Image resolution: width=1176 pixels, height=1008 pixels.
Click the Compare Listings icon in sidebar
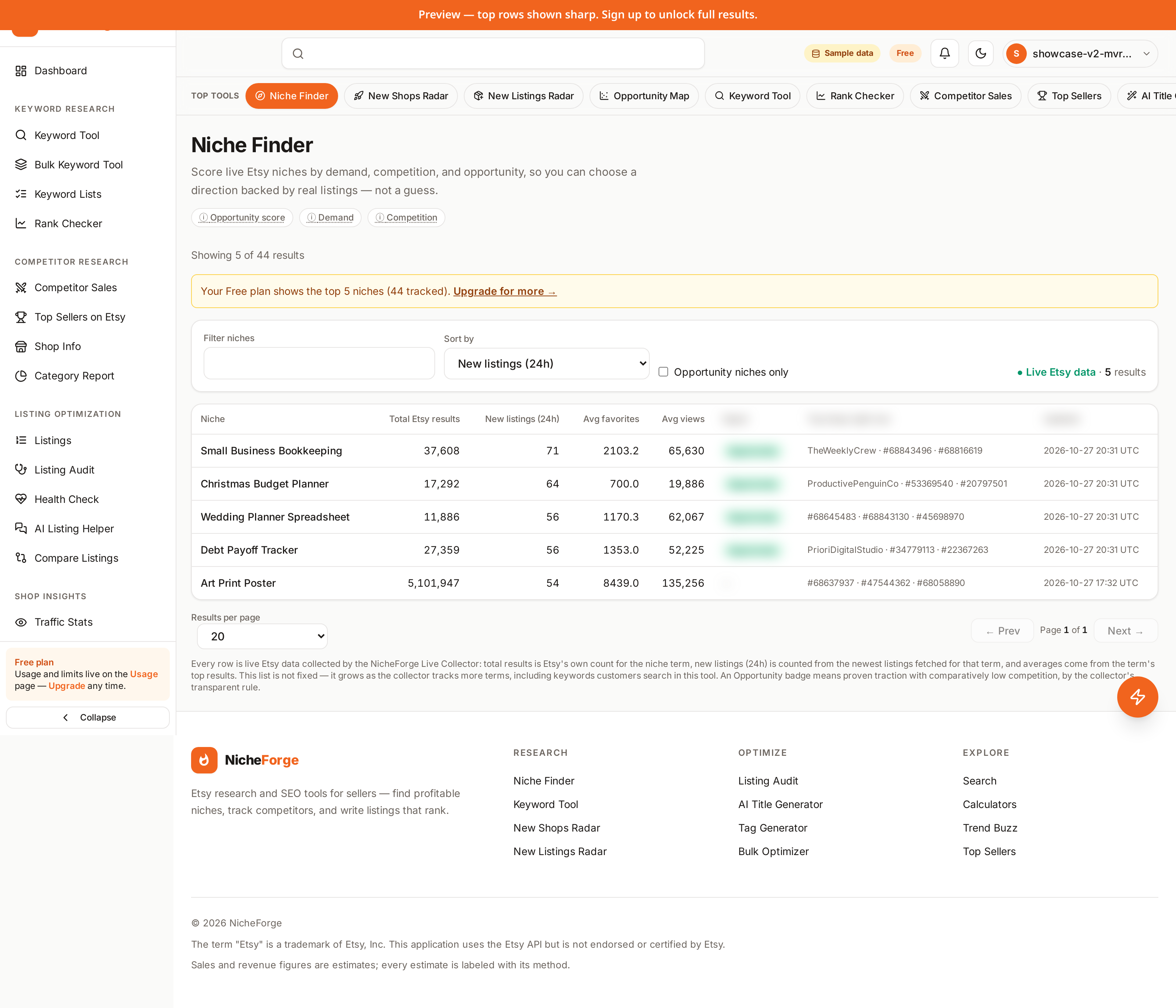21,558
